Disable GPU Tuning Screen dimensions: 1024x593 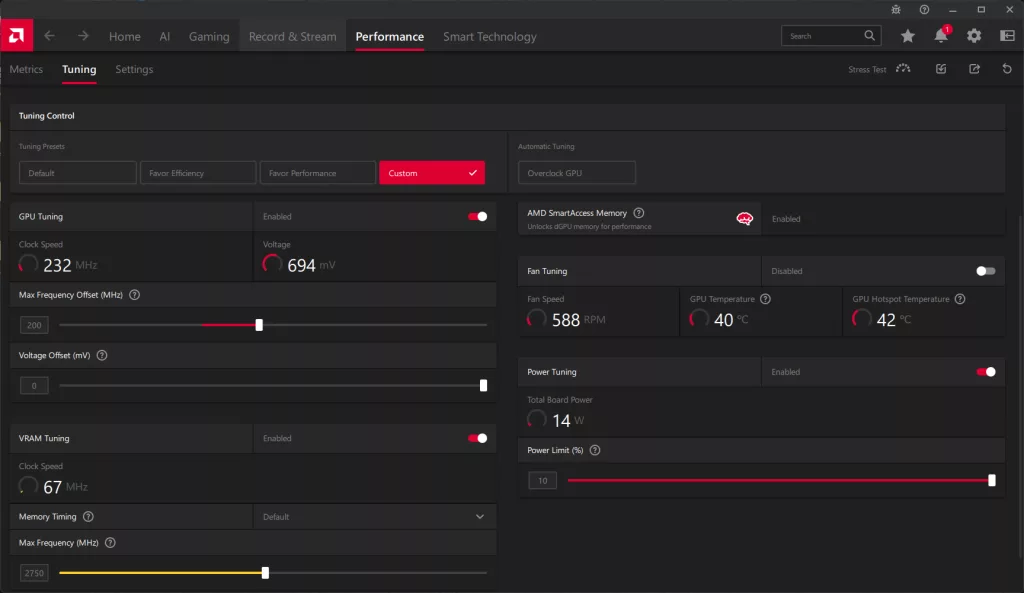click(x=477, y=216)
